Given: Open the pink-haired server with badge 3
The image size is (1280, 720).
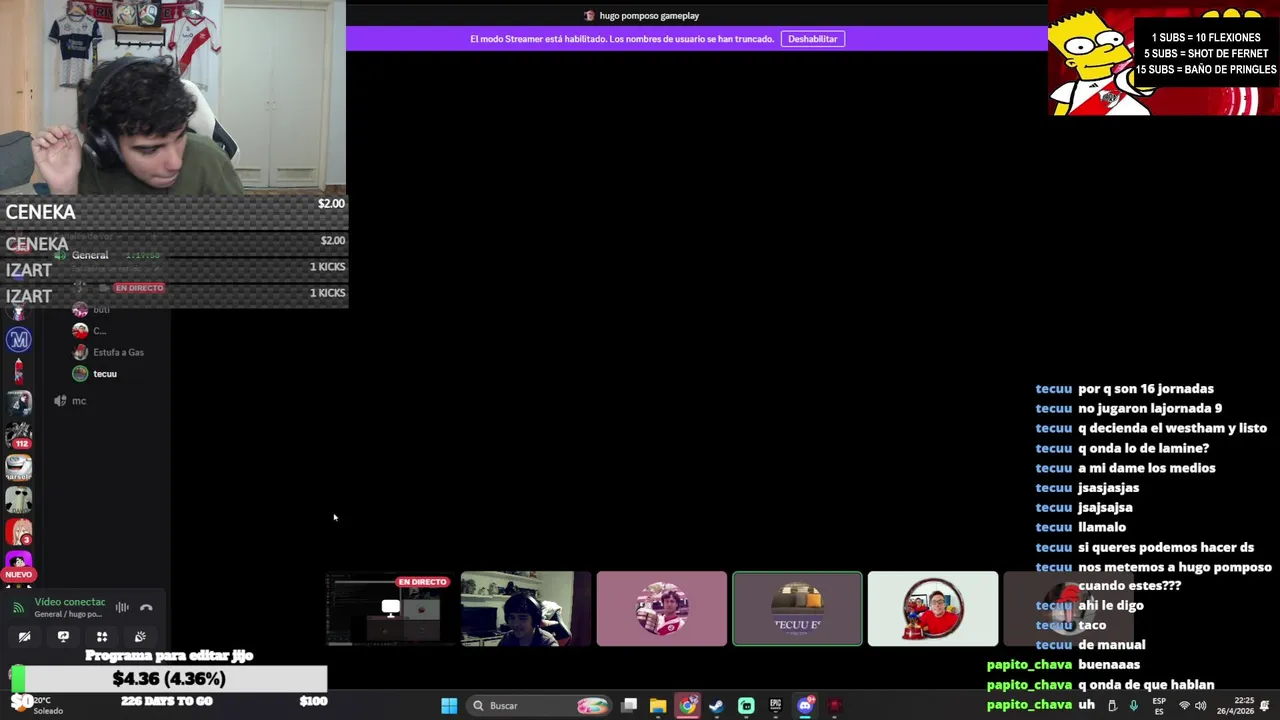Looking at the screenshot, I should [19, 530].
